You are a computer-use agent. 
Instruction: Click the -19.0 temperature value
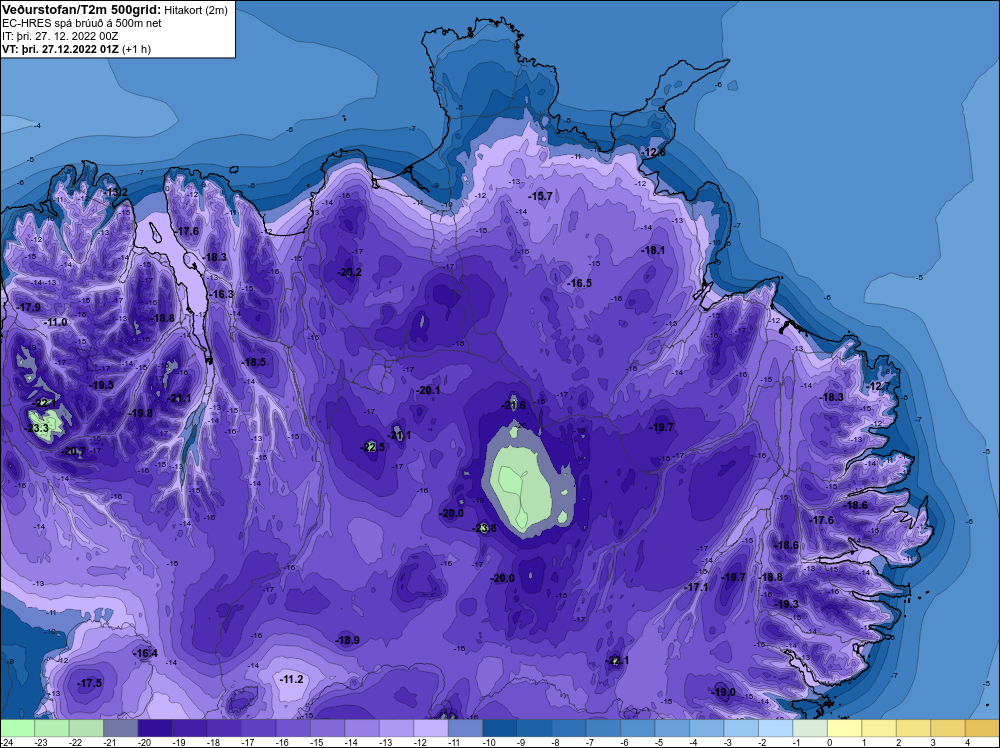pos(724,693)
